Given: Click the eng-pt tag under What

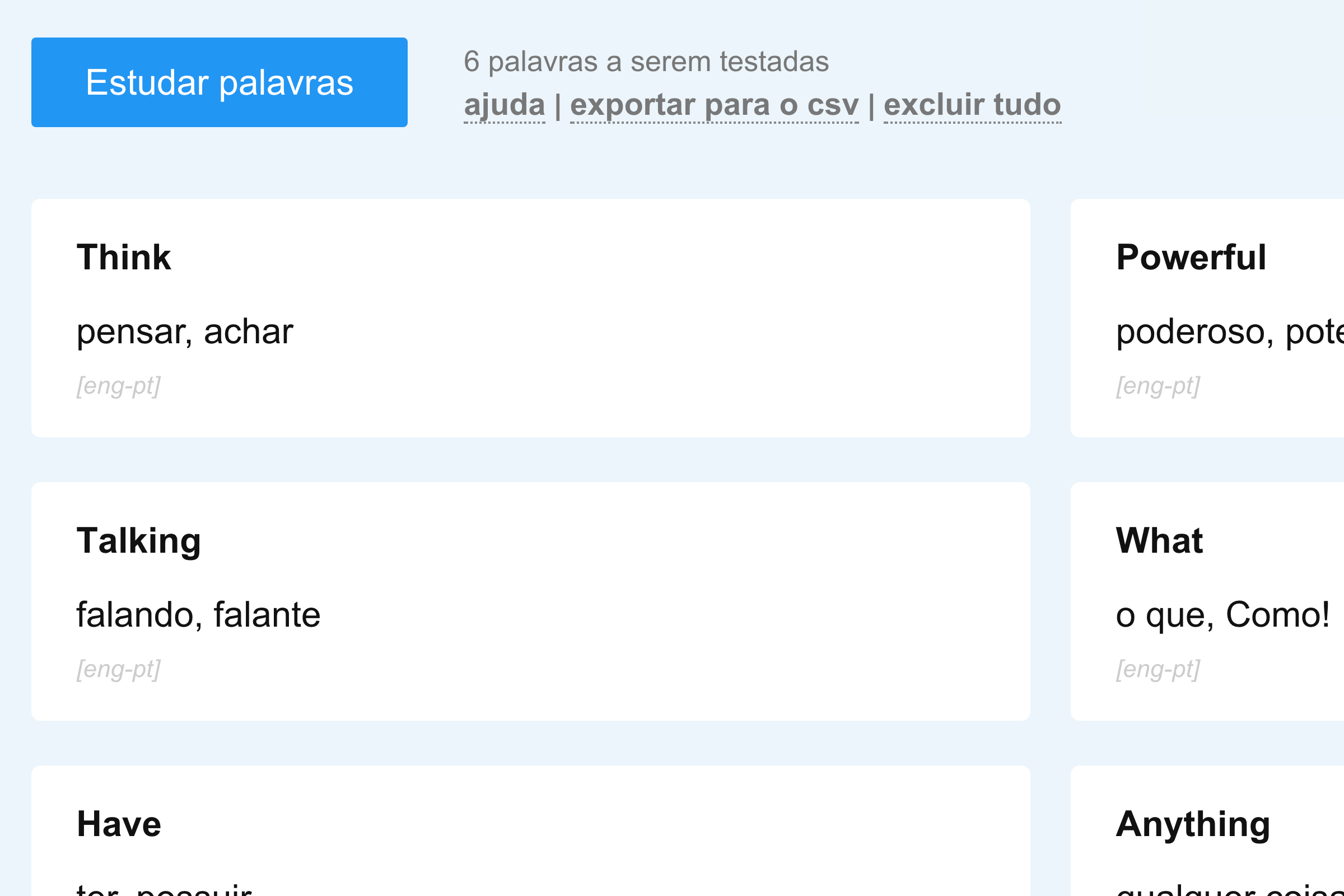Looking at the screenshot, I should pos(1158,669).
